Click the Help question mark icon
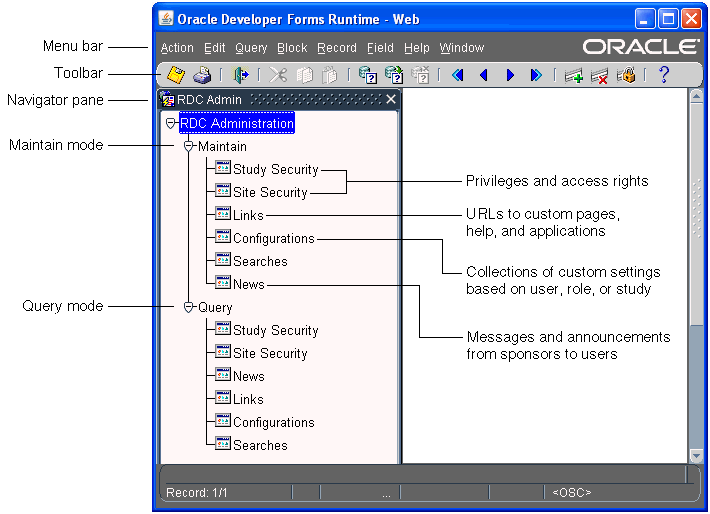Screen dimensions: 710x514 664,75
